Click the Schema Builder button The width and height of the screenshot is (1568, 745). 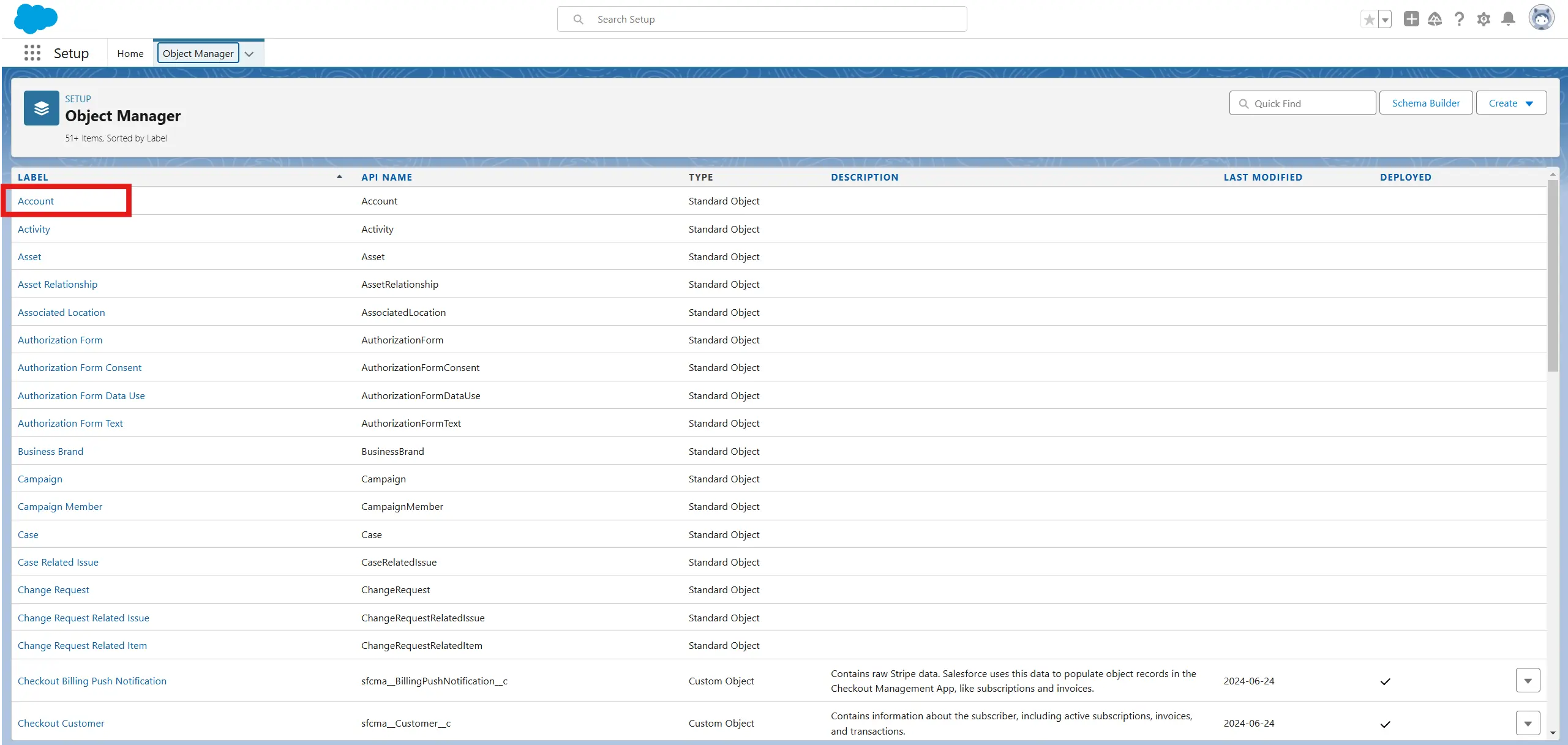[x=1425, y=103]
